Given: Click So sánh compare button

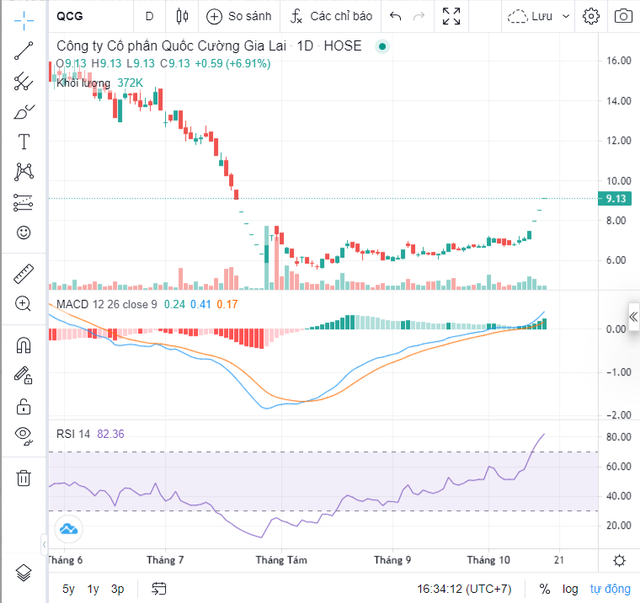Looking at the screenshot, I should 238,16.
